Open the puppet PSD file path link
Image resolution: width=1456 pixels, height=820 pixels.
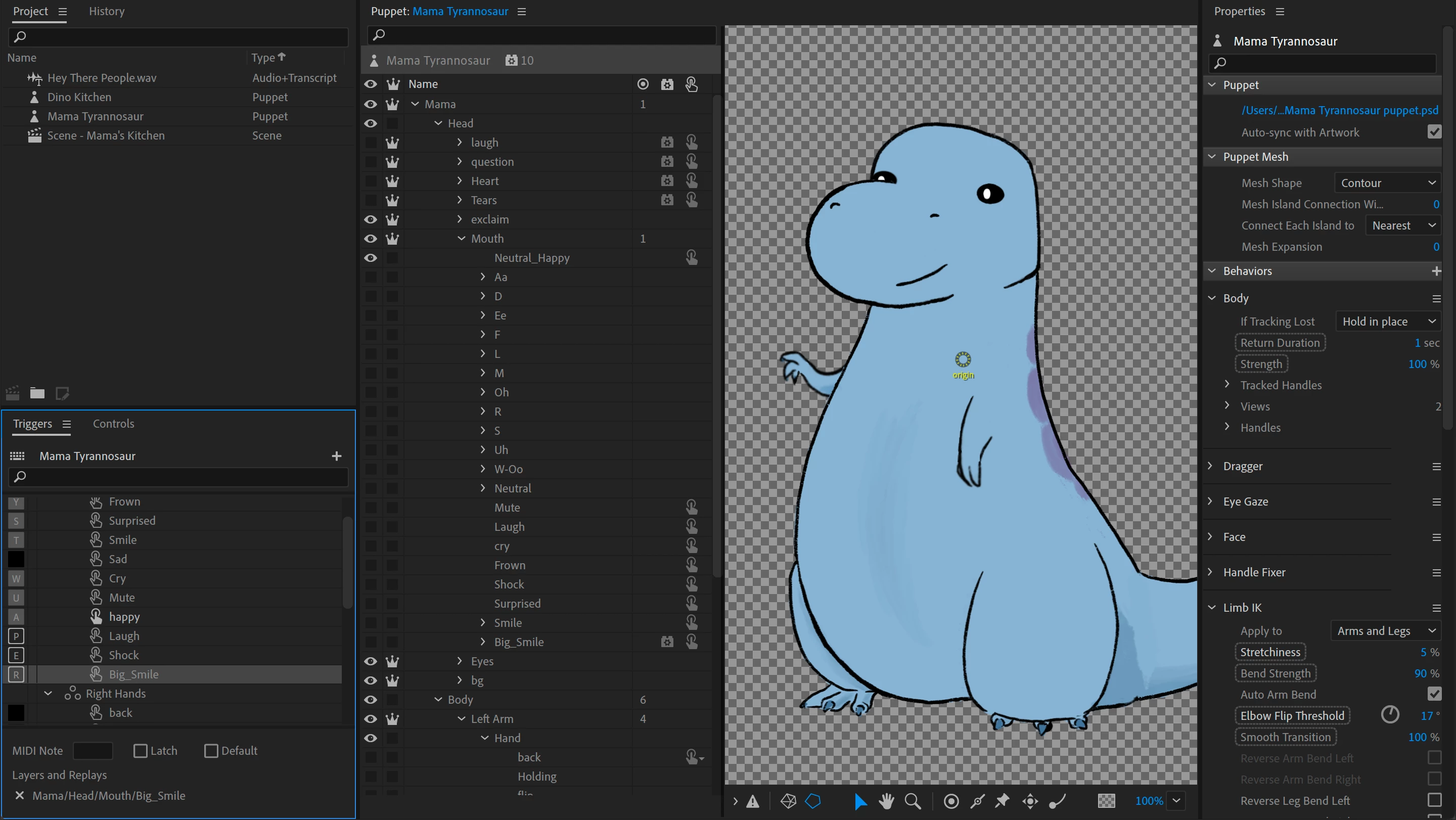point(1339,110)
